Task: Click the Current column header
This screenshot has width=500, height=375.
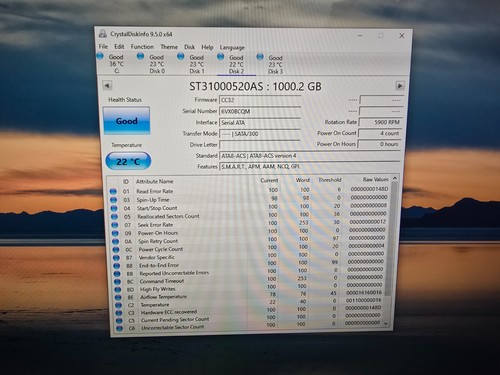Action: tap(269, 180)
